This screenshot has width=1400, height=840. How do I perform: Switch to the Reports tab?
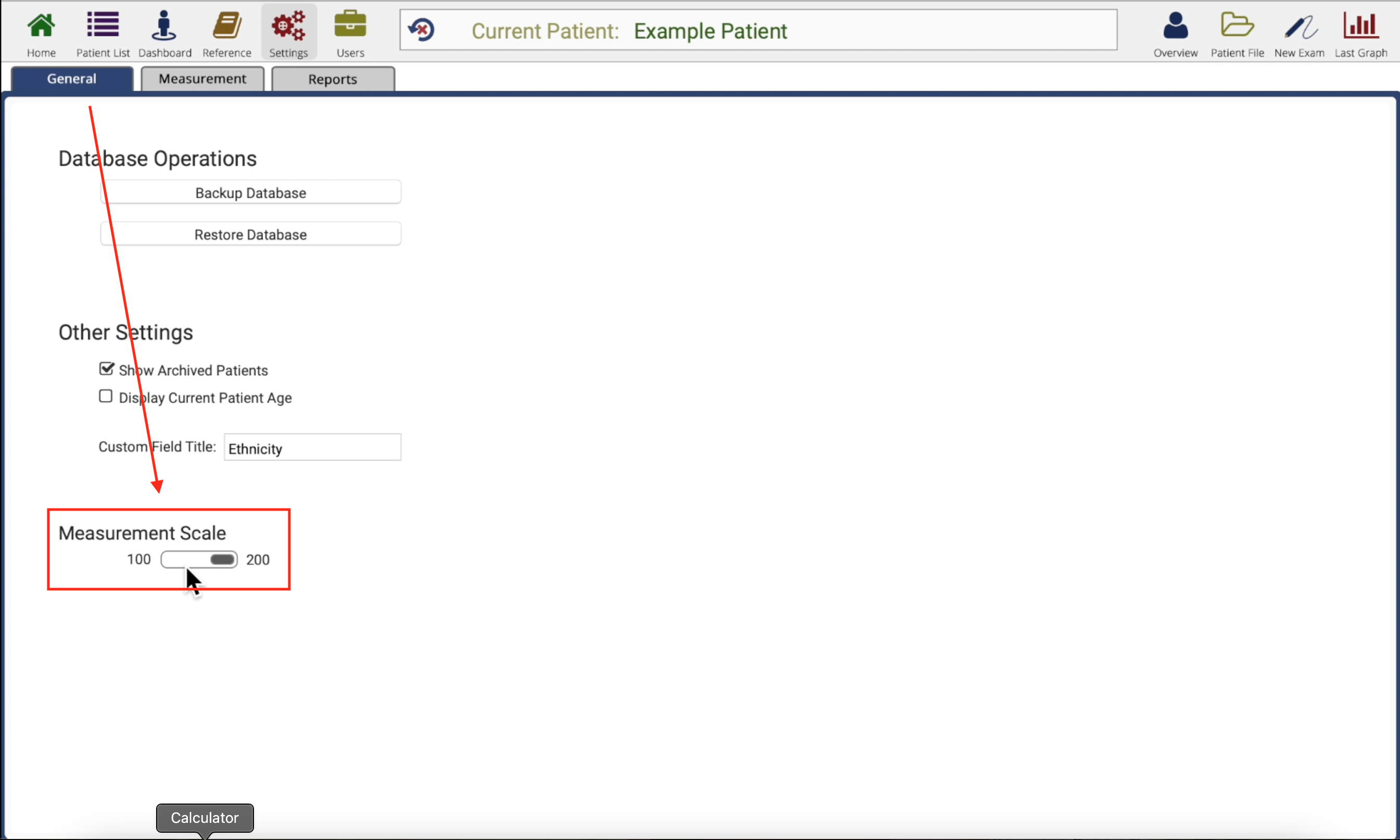333,79
